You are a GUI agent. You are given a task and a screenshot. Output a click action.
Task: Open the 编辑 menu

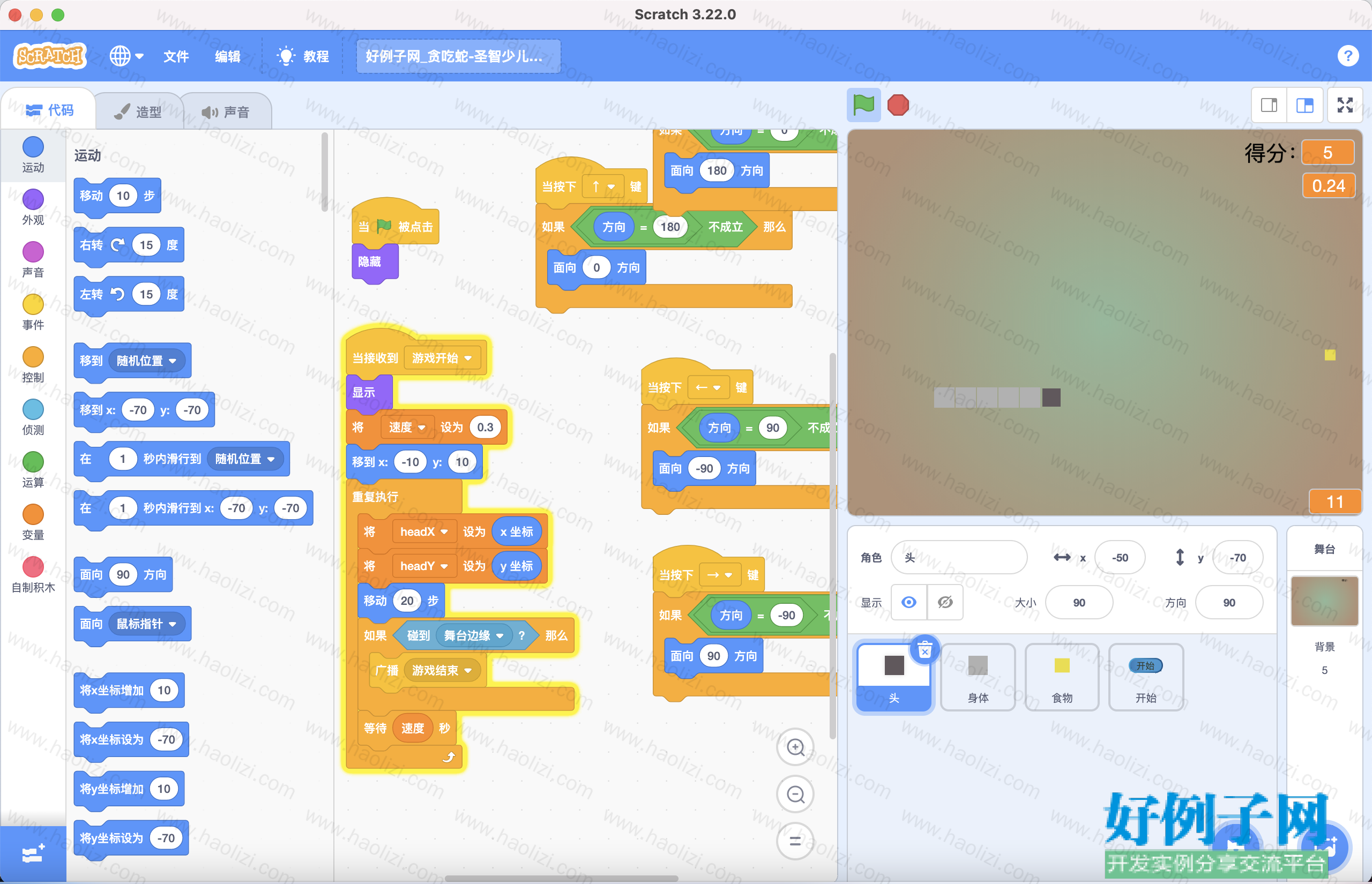227,56
